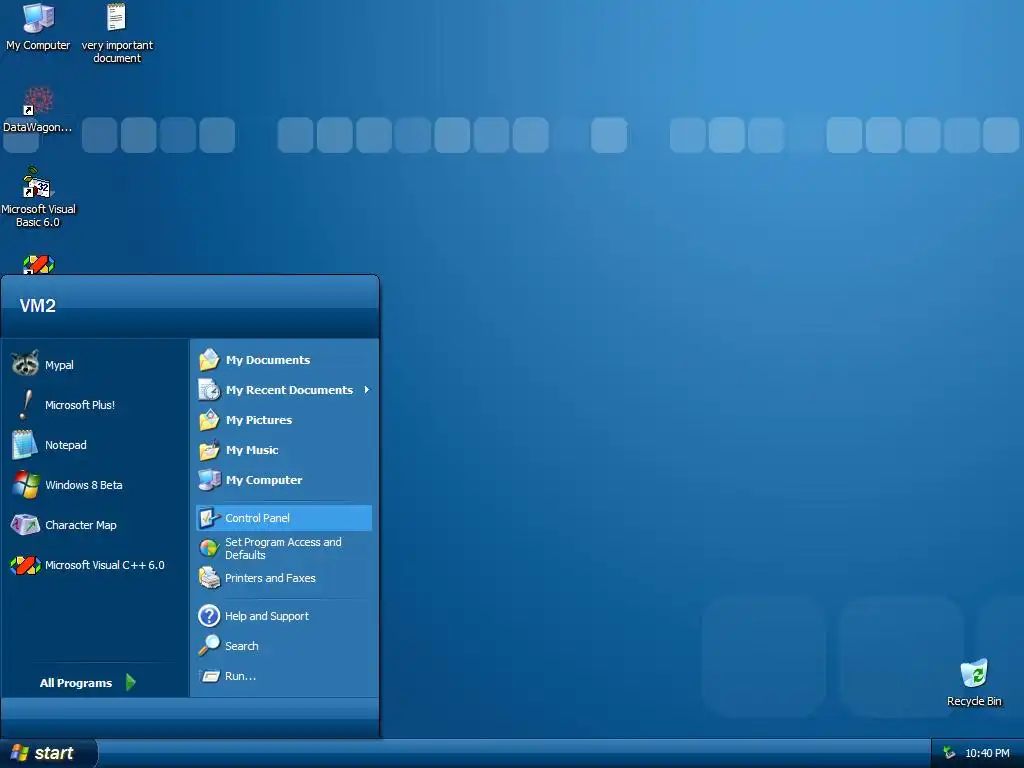Screen dimensions: 1024x768
Task: Click the My Computer icon in Start menu
Action: point(209,480)
